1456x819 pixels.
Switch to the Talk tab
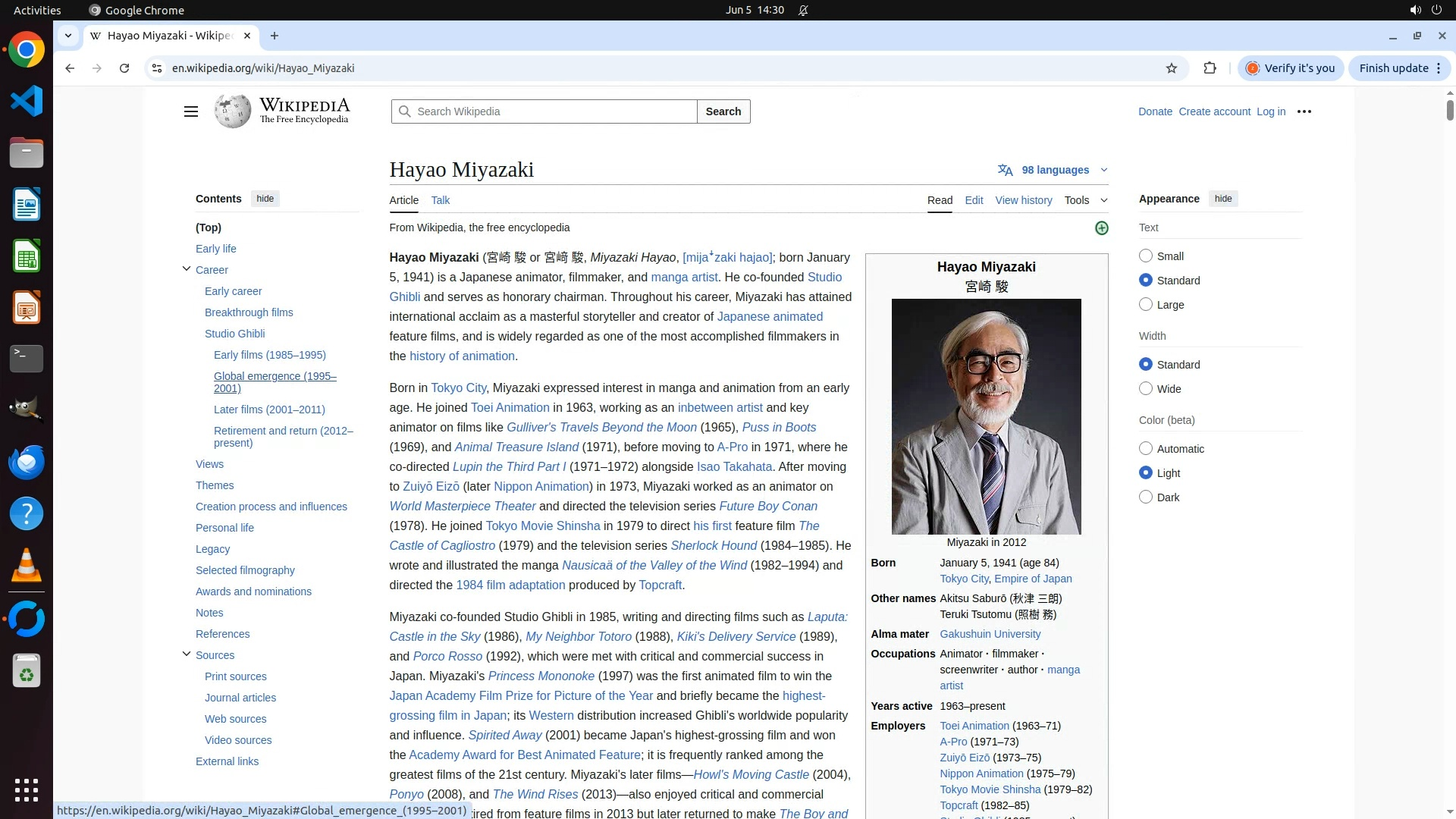[440, 200]
